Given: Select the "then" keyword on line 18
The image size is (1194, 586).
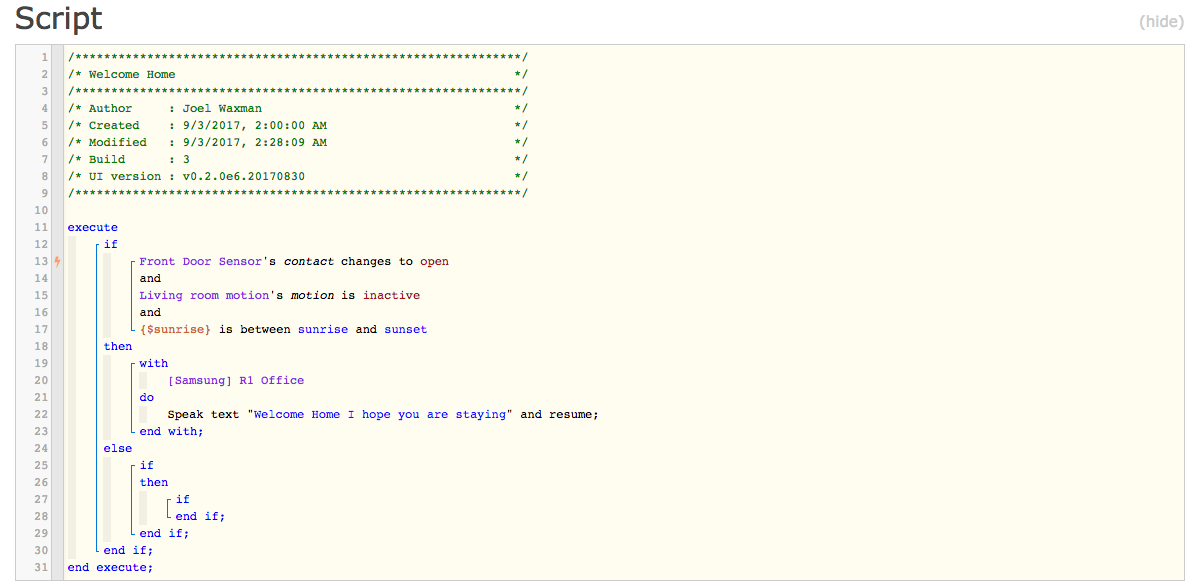Looking at the screenshot, I should 118,346.
